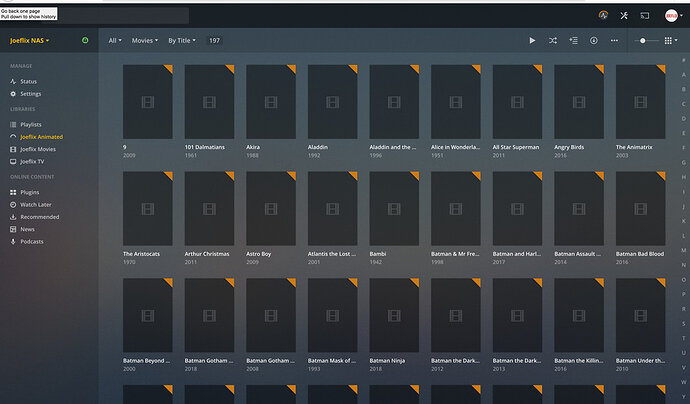Open the By Title sort dropdown
This screenshot has height=404, width=690.
point(182,40)
